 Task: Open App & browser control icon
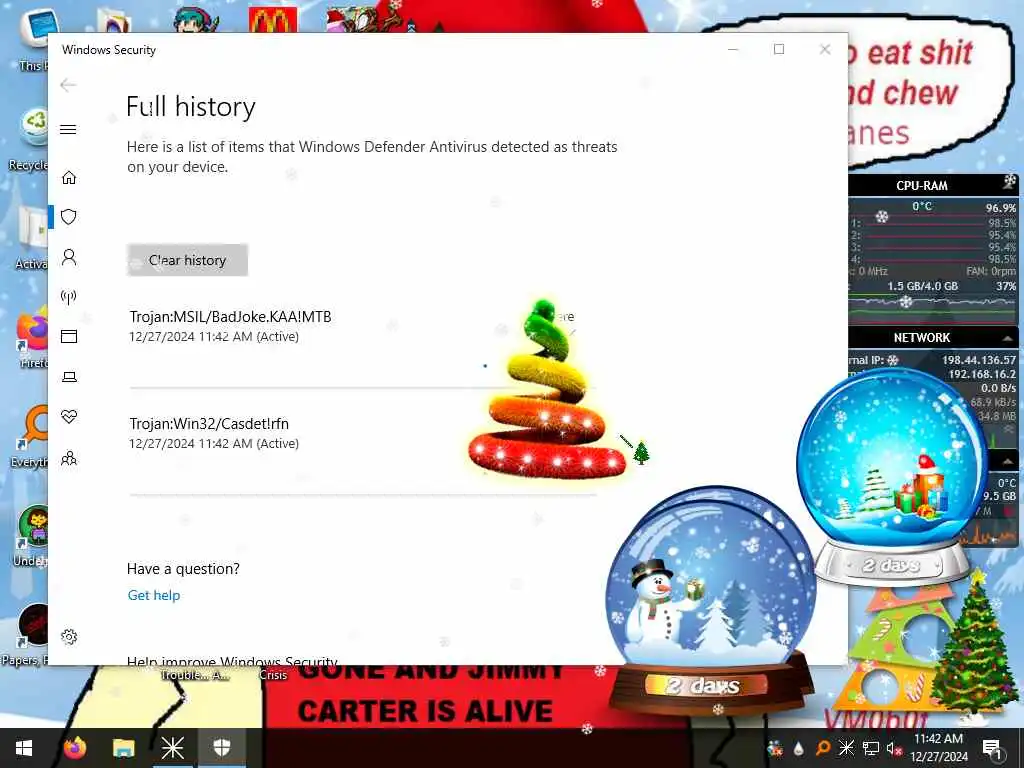click(69, 336)
